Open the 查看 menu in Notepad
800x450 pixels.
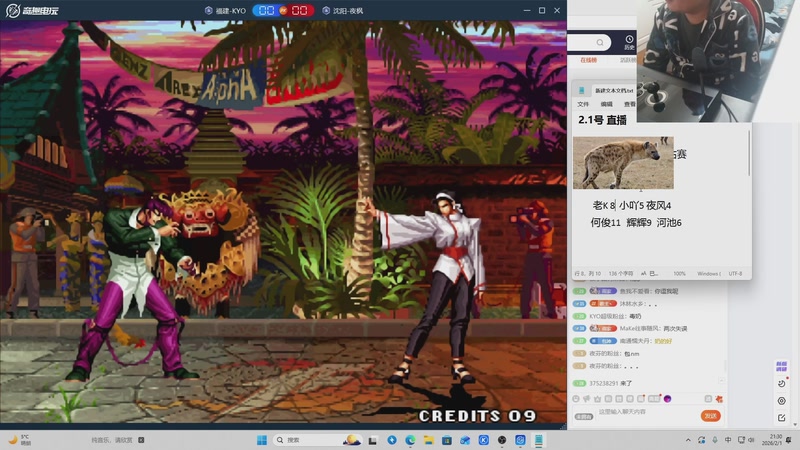pos(630,104)
